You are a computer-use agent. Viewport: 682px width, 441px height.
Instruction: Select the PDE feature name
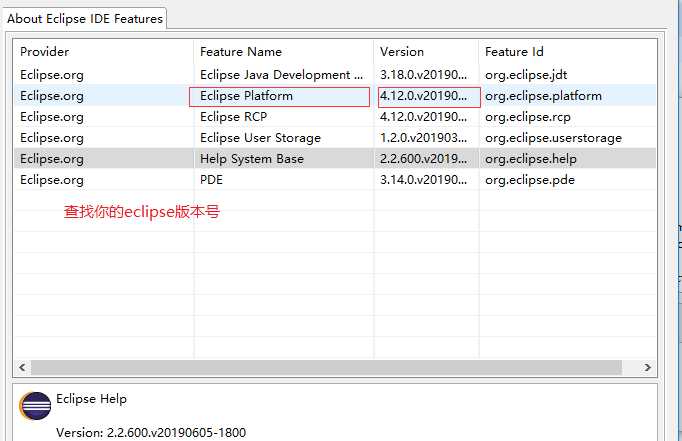211,180
